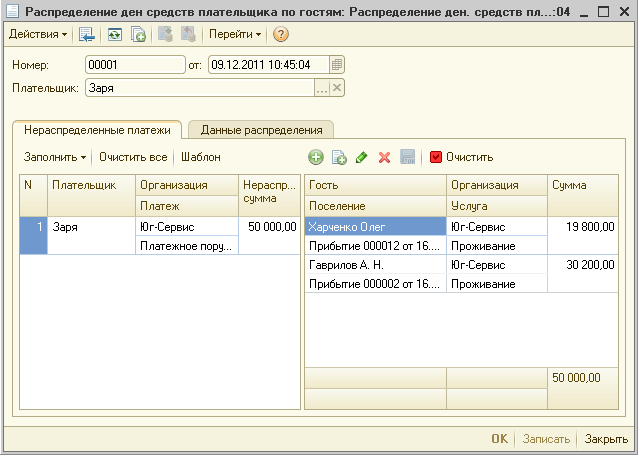Click the Записать button
638x455 pixels.
546,439
